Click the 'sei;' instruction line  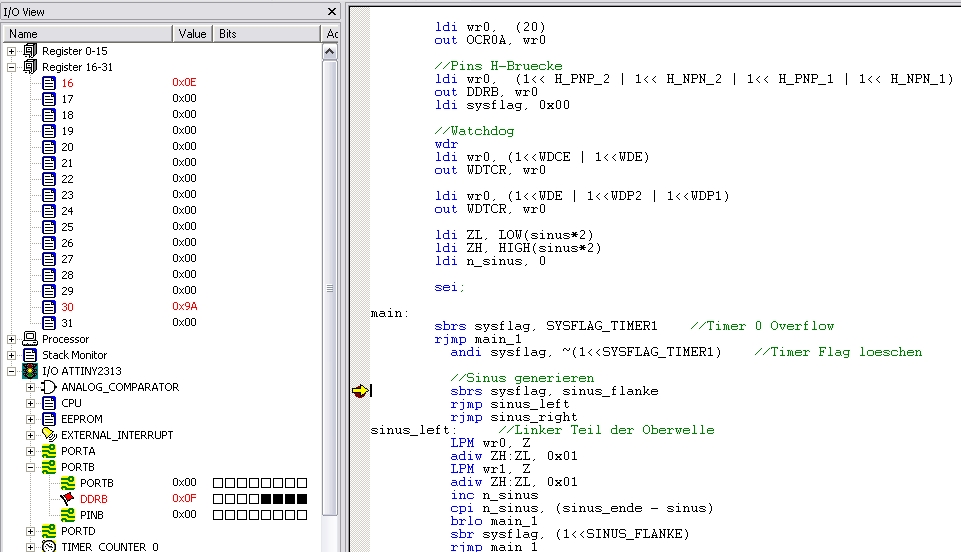449,287
